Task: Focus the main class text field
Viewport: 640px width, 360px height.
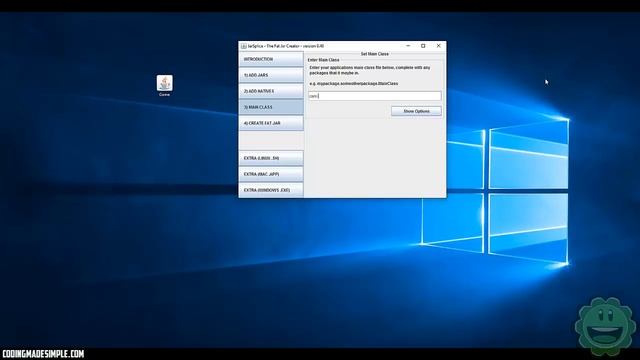Action: 375,96
